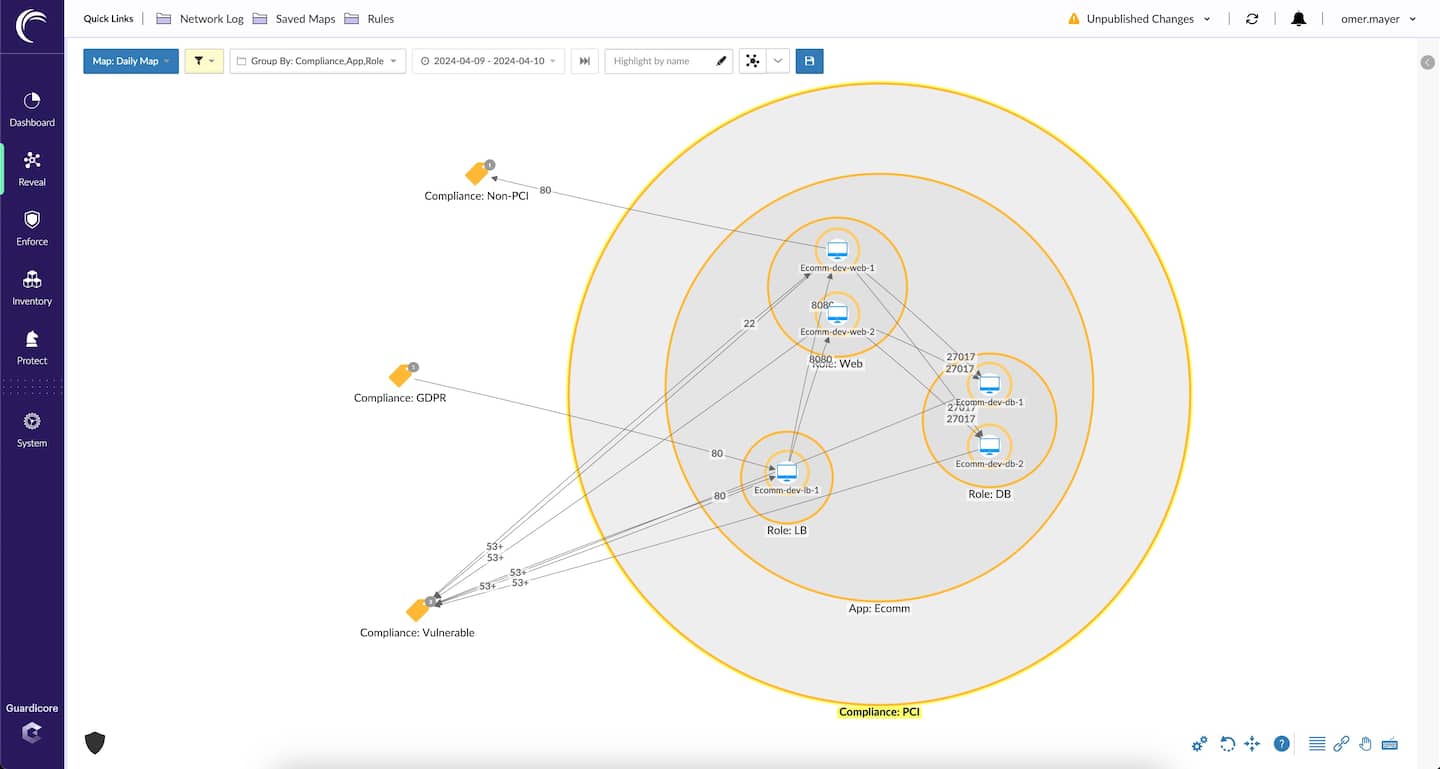Toggle the hand pan tool

pos(1365,744)
